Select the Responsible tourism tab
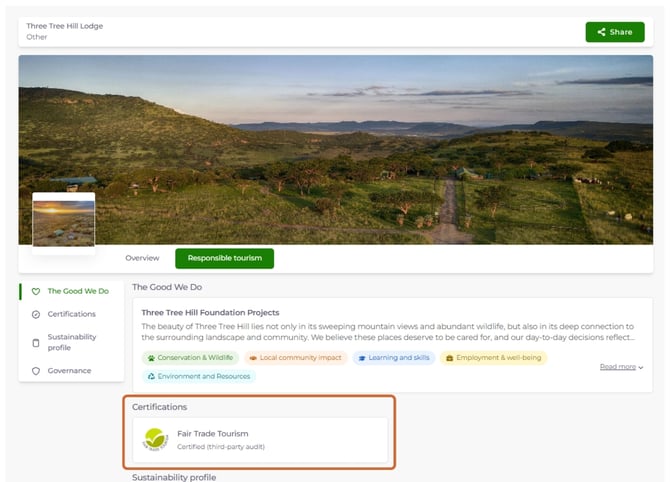The height and width of the screenshot is (482, 670). pyautogui.click(x=224, y=259)
